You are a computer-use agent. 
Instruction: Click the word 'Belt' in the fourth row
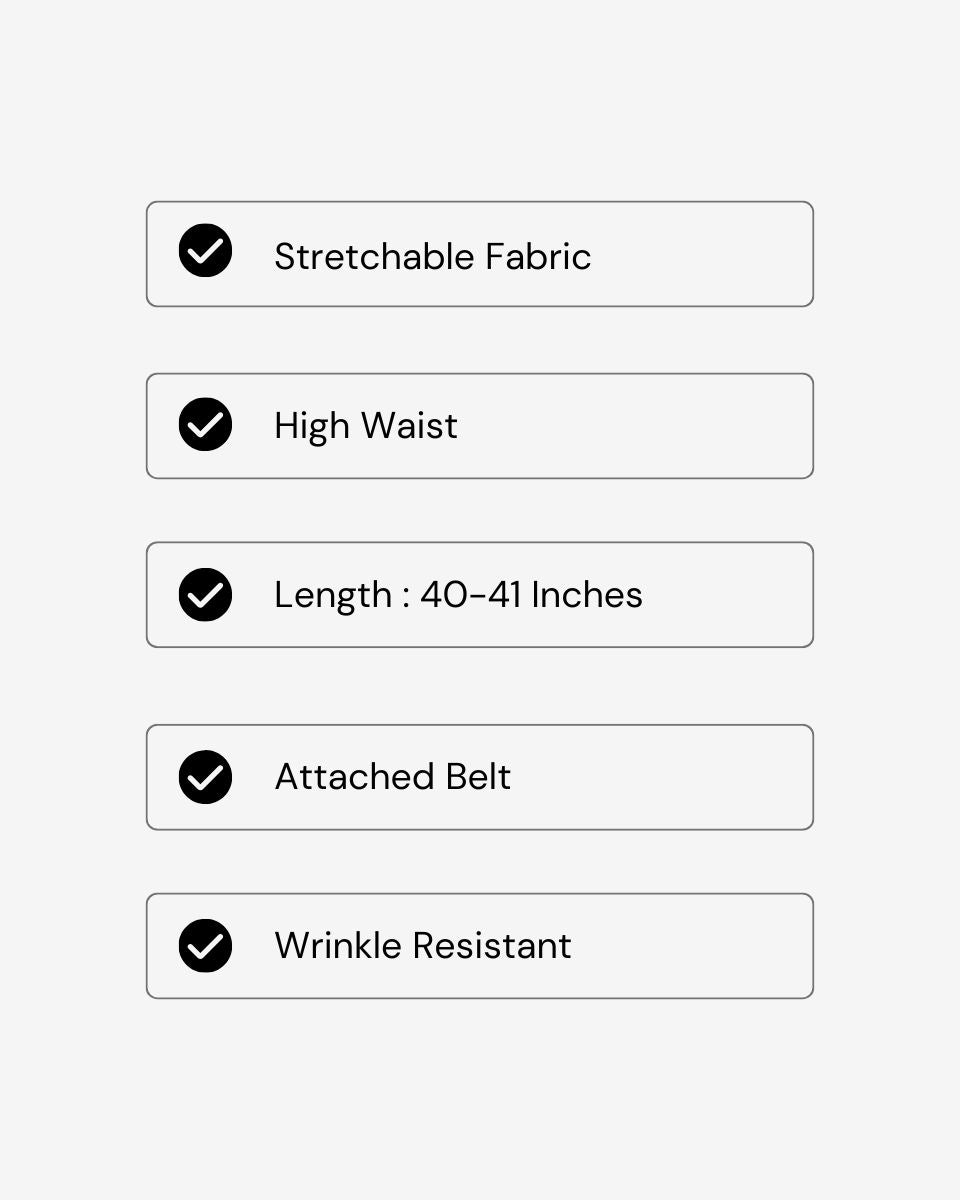click(x=478, y=777)
